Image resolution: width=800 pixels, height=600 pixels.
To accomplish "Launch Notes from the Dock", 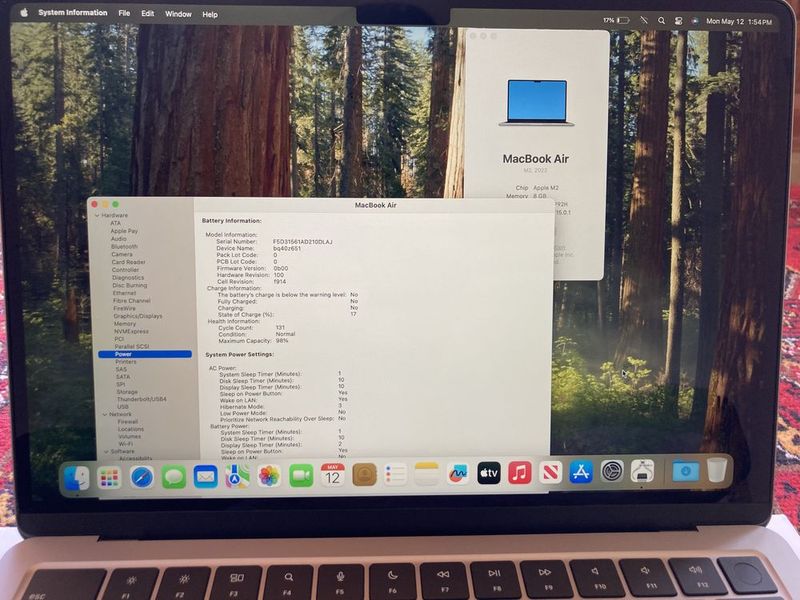I will point(427,474).
